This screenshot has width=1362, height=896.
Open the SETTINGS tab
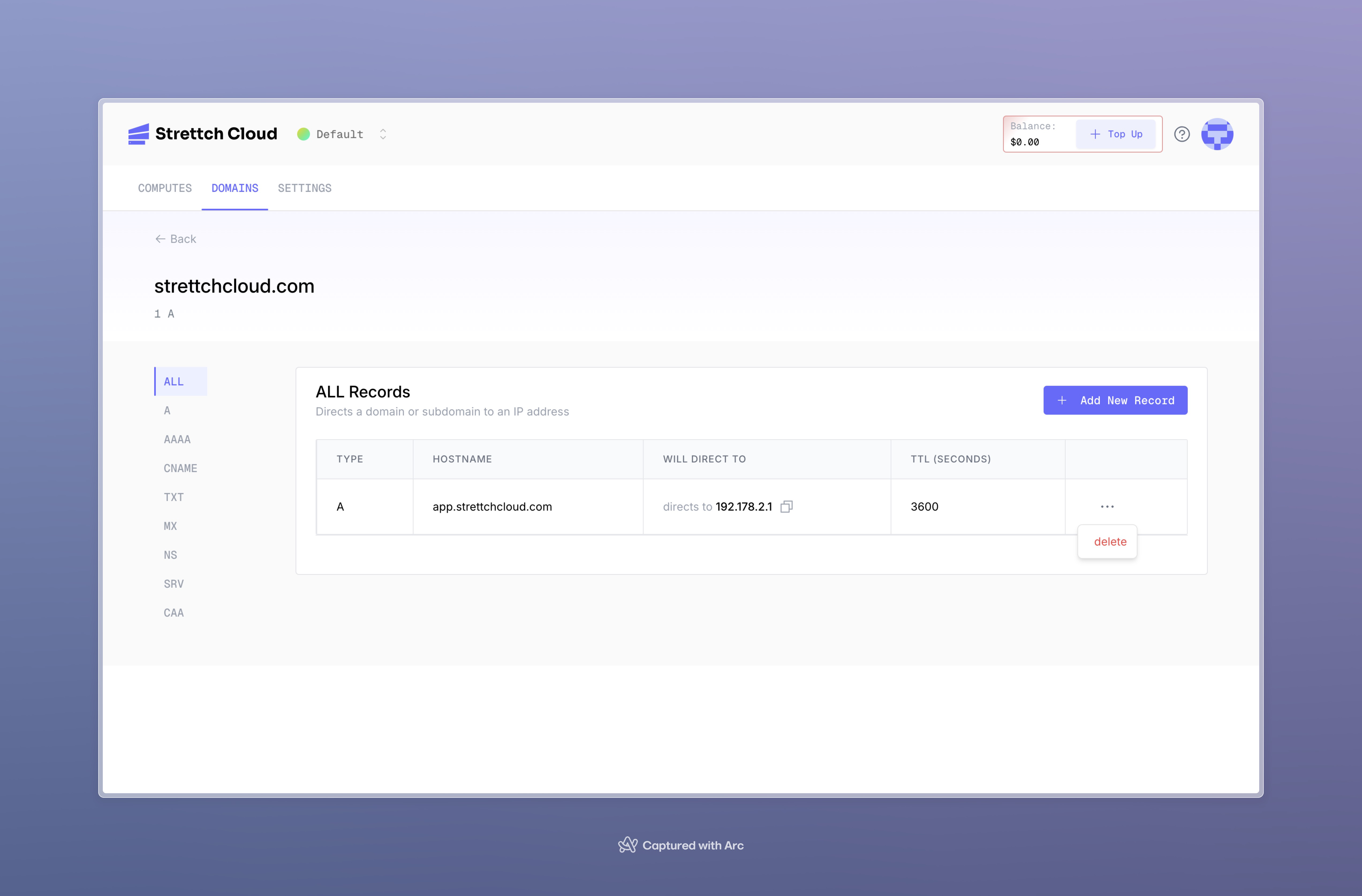coord(304,188)
